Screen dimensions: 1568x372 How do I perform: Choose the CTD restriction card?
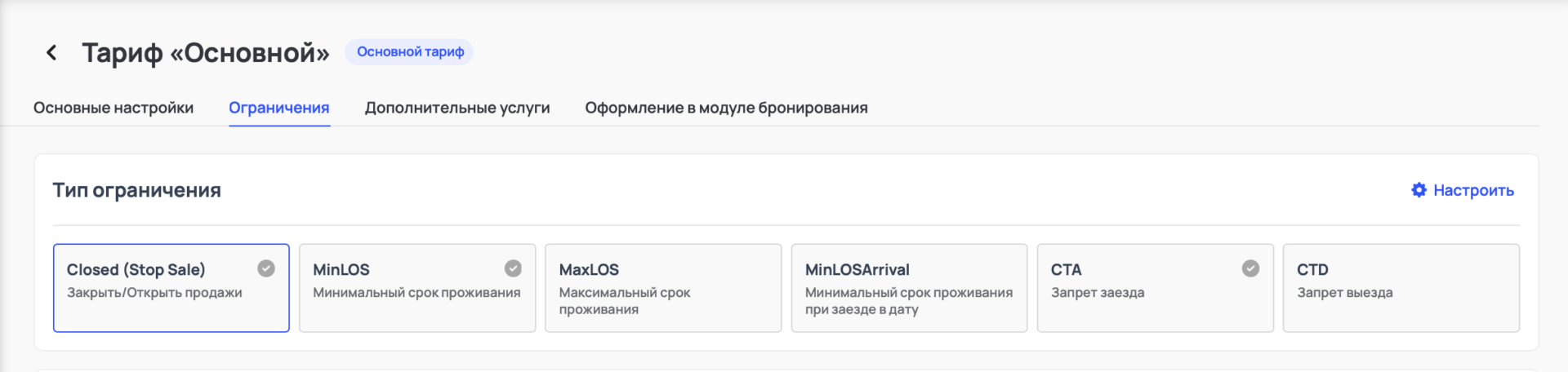point(1401,288)
